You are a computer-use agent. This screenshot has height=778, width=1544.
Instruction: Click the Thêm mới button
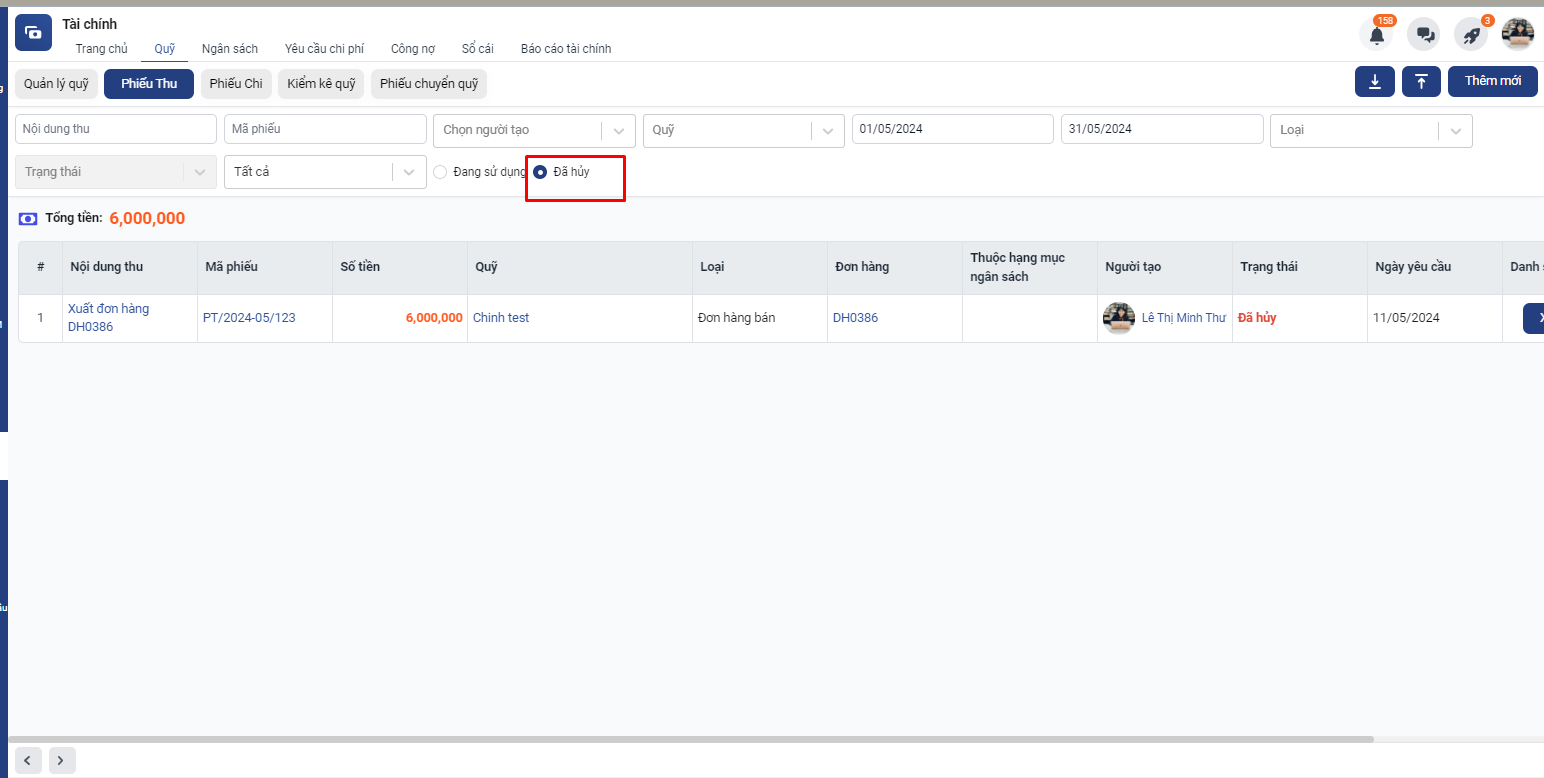point(1492,81)
